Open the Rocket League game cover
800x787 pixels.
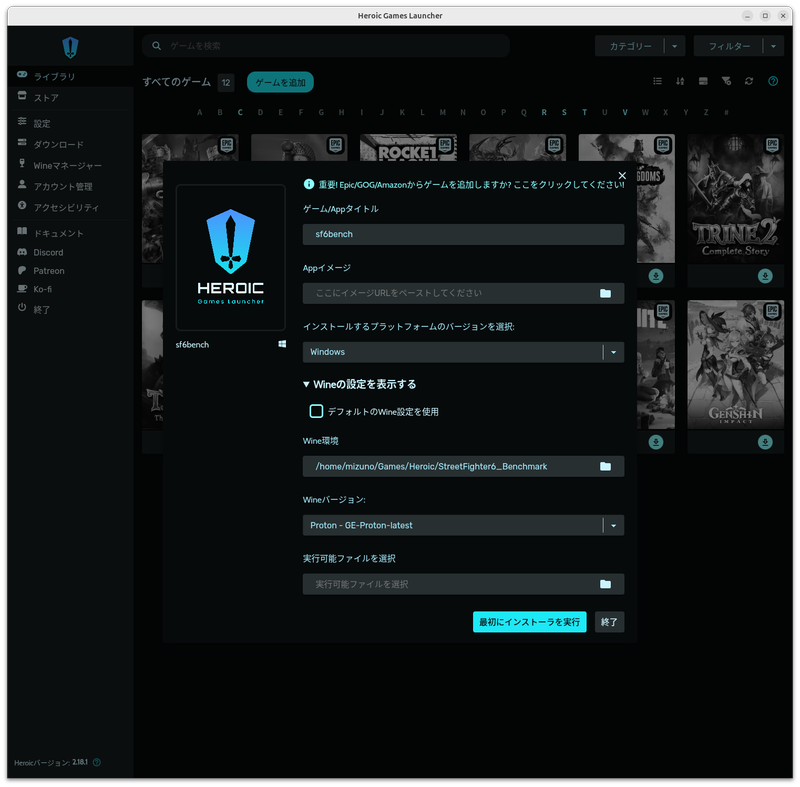[408, 147]
